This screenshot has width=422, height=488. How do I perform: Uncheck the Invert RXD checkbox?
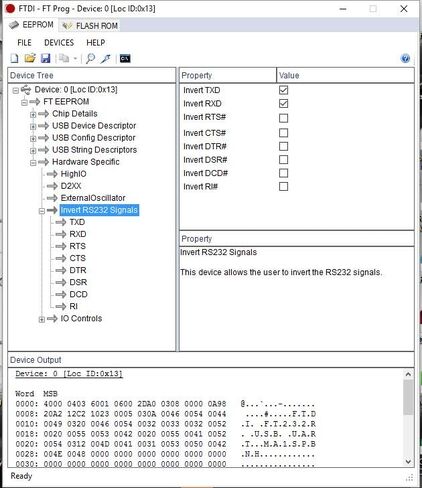pyautogui.click(x=283, y=104)
